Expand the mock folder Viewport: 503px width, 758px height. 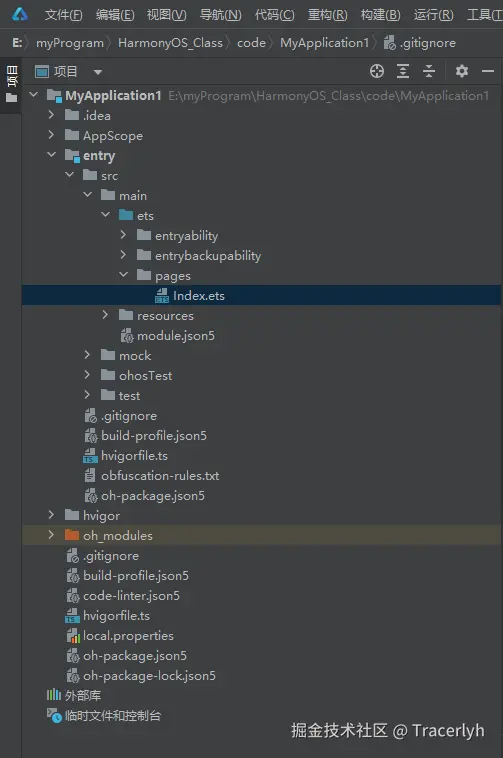point(87,355)
